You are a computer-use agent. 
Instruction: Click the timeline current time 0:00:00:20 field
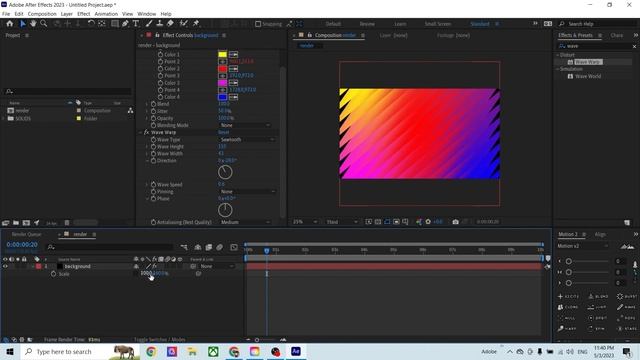22,244
